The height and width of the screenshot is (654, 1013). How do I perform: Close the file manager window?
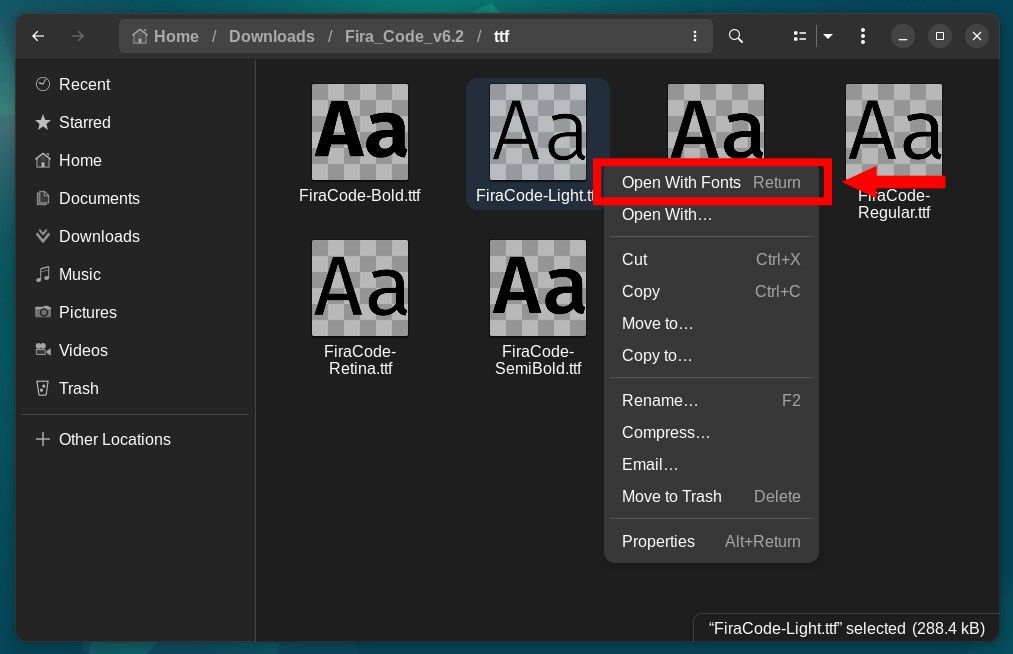tap(977, 36)
